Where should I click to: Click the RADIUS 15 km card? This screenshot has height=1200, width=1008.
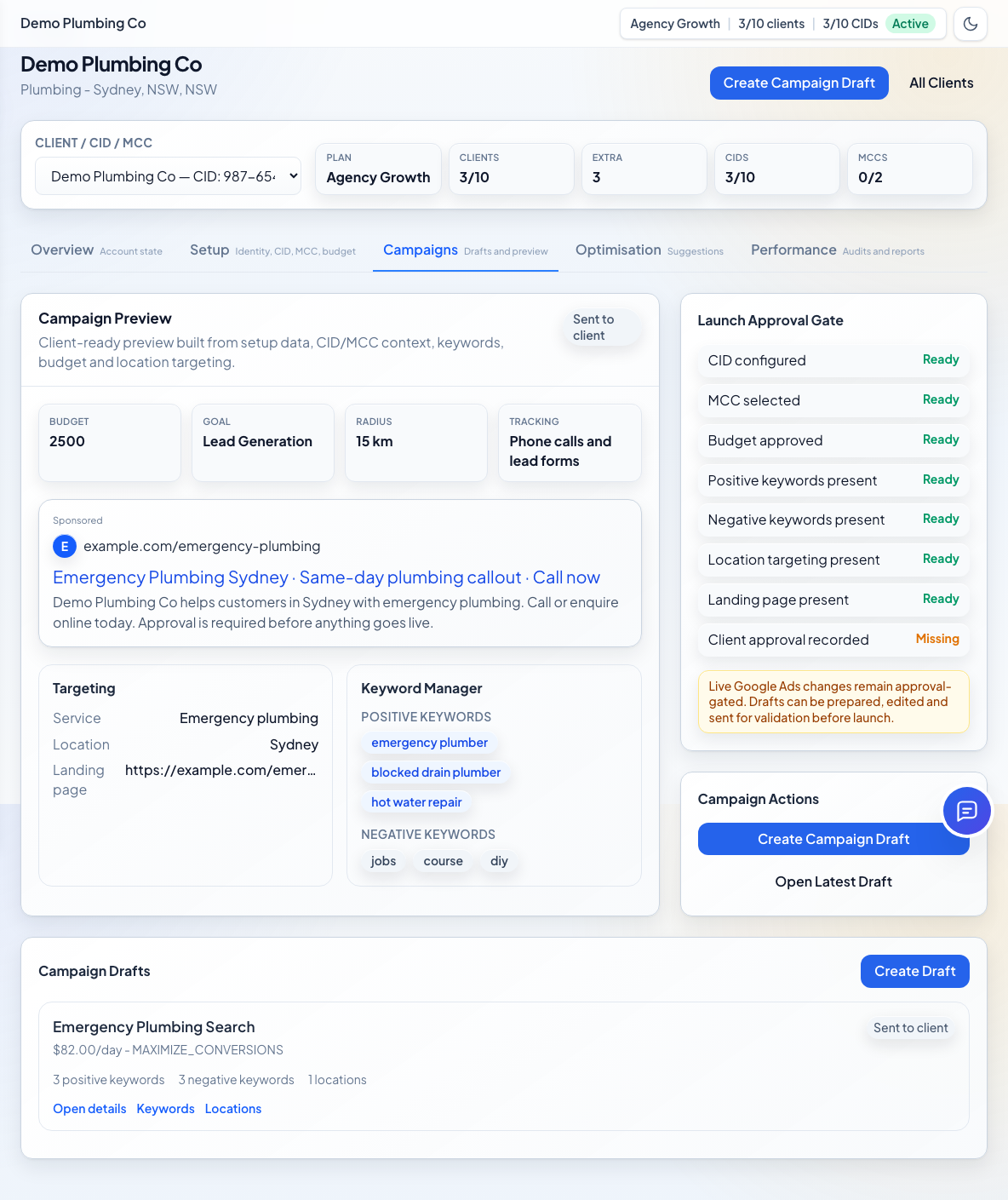coord(416,443)
